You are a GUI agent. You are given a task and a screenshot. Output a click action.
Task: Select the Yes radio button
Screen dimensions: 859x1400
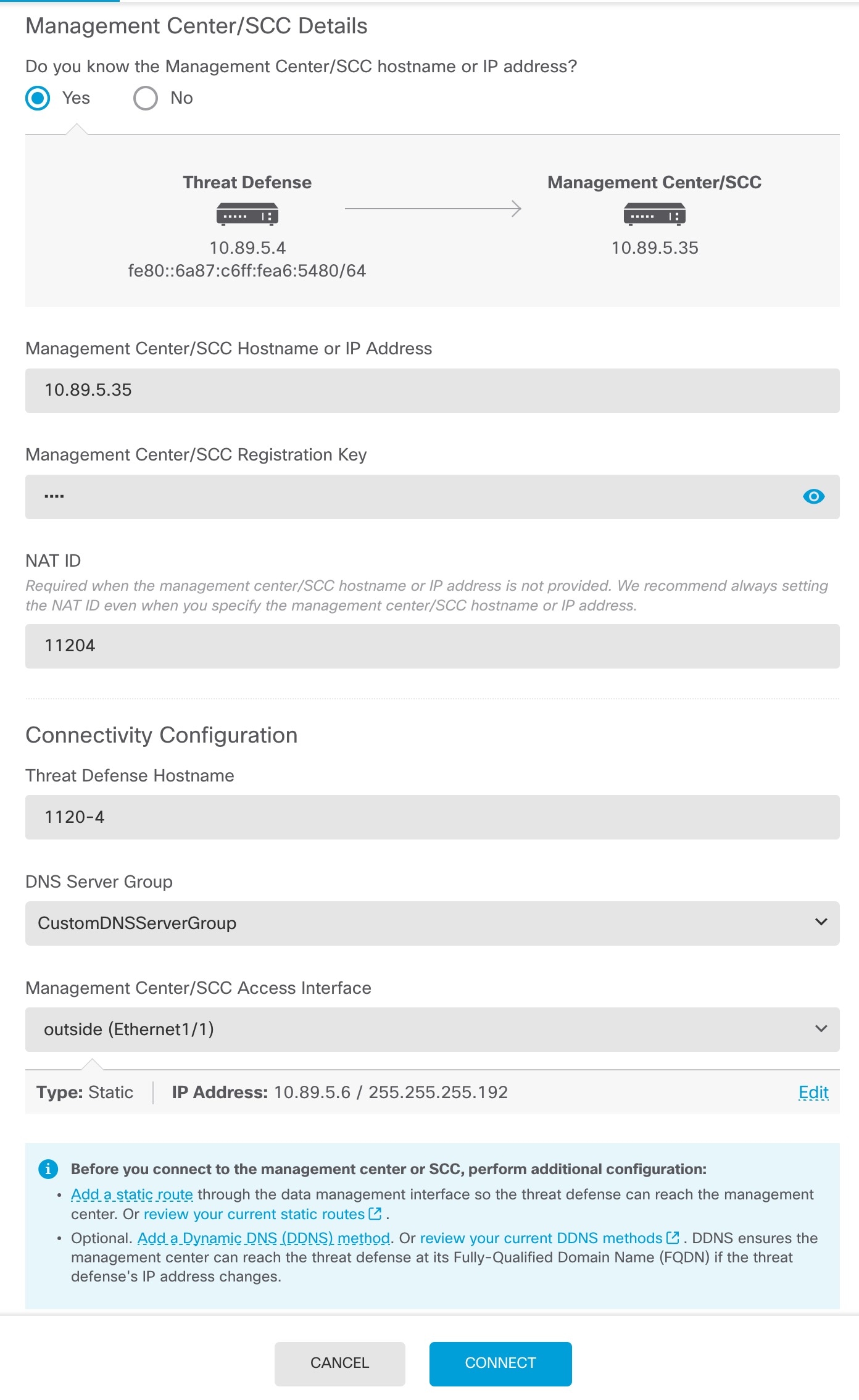pos(38,98)
